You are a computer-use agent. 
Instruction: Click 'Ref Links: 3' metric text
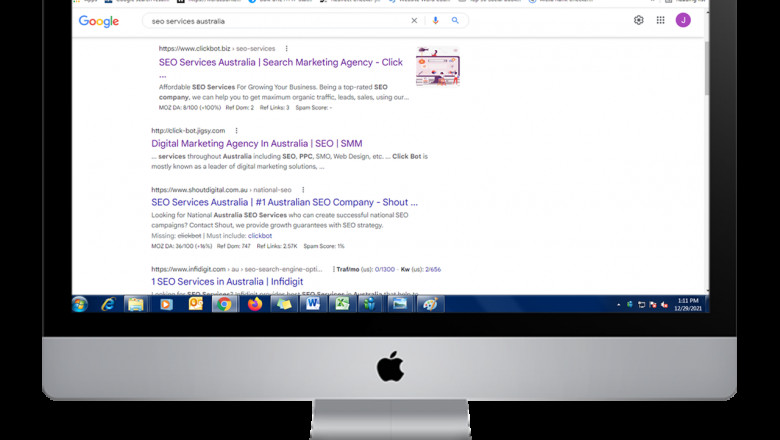point(275,107)
